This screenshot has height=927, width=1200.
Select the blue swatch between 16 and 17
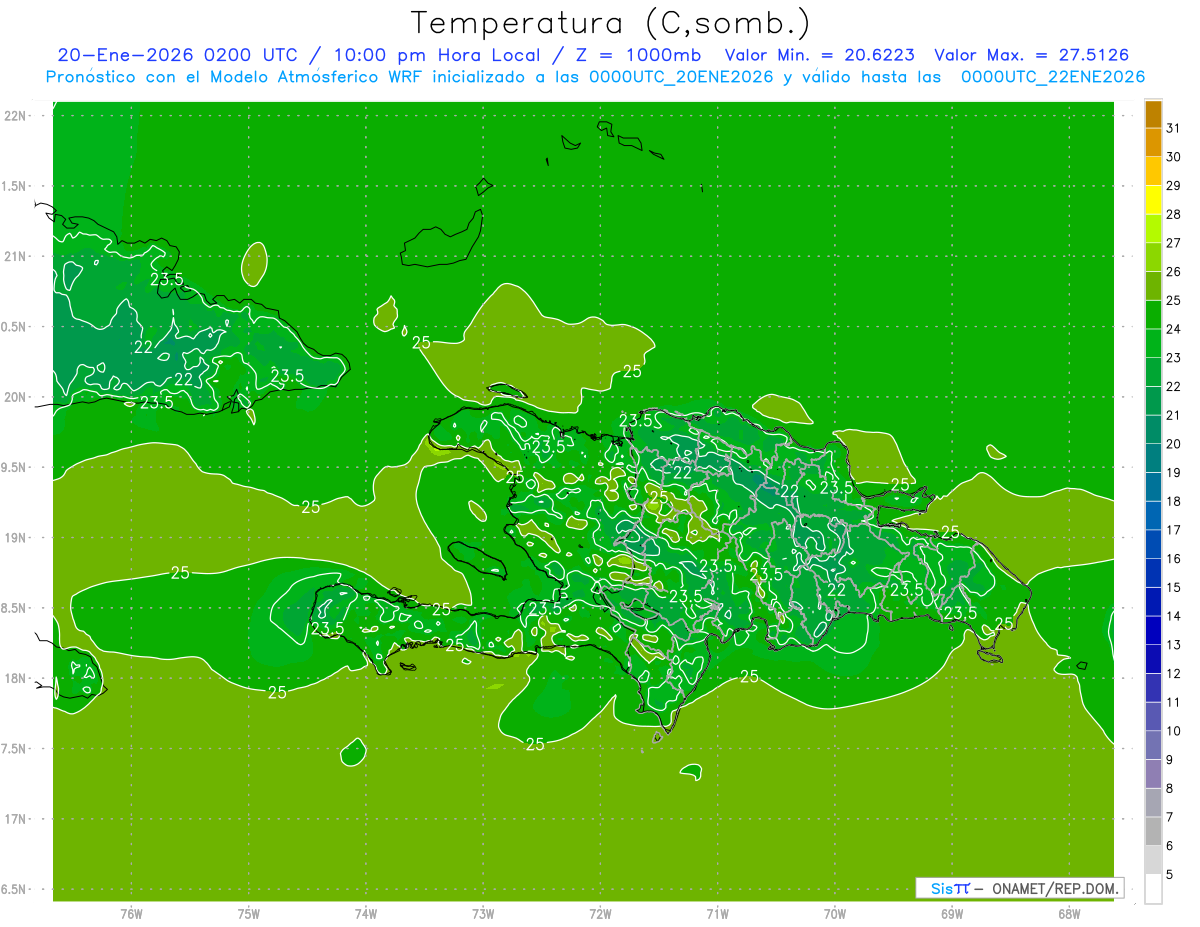click(1153, 544)
